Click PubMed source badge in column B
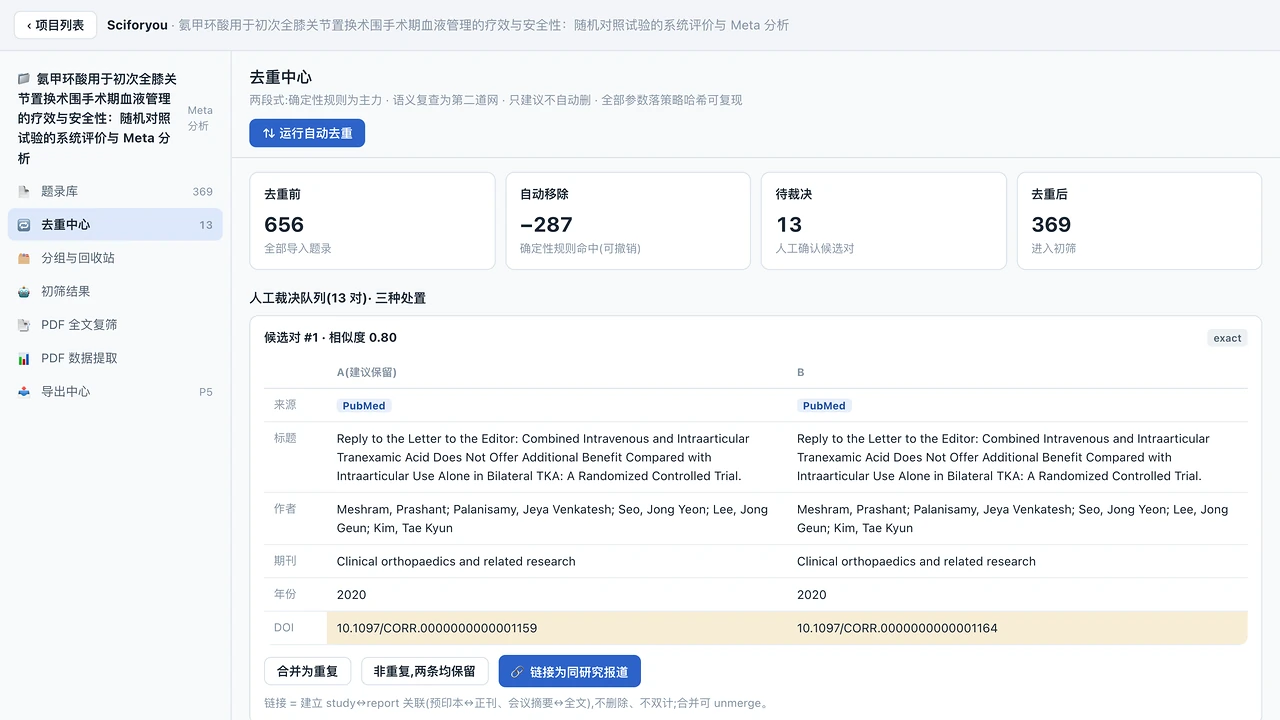The width and height of the screenshot is (1280, 720). pyautogui.click(x=824, y=406)
